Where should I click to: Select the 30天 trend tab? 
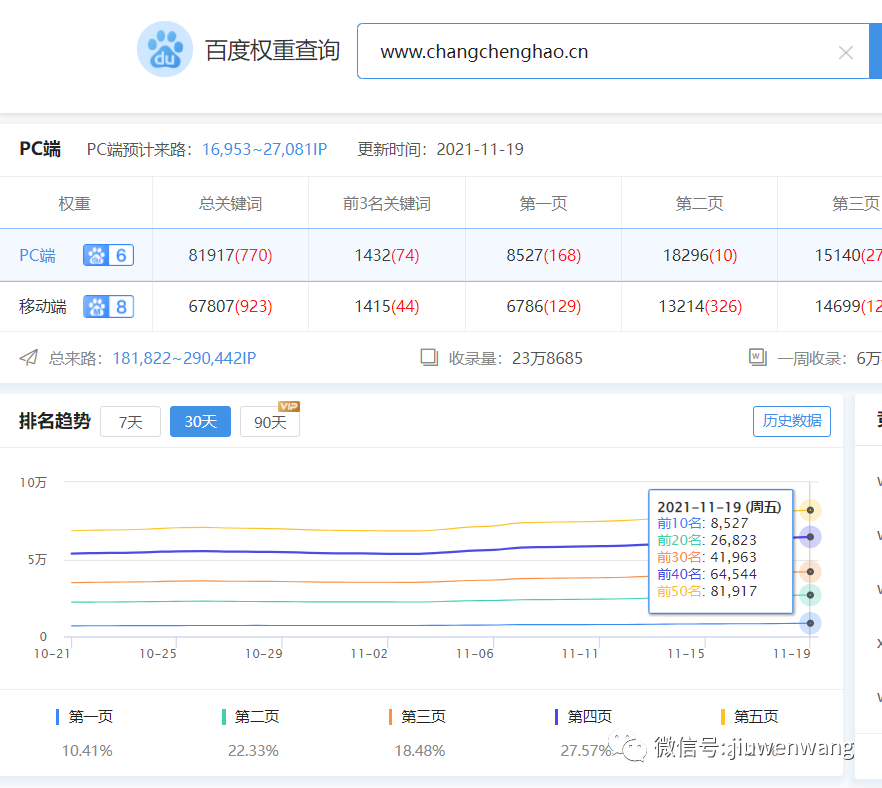tap(200, 421)
